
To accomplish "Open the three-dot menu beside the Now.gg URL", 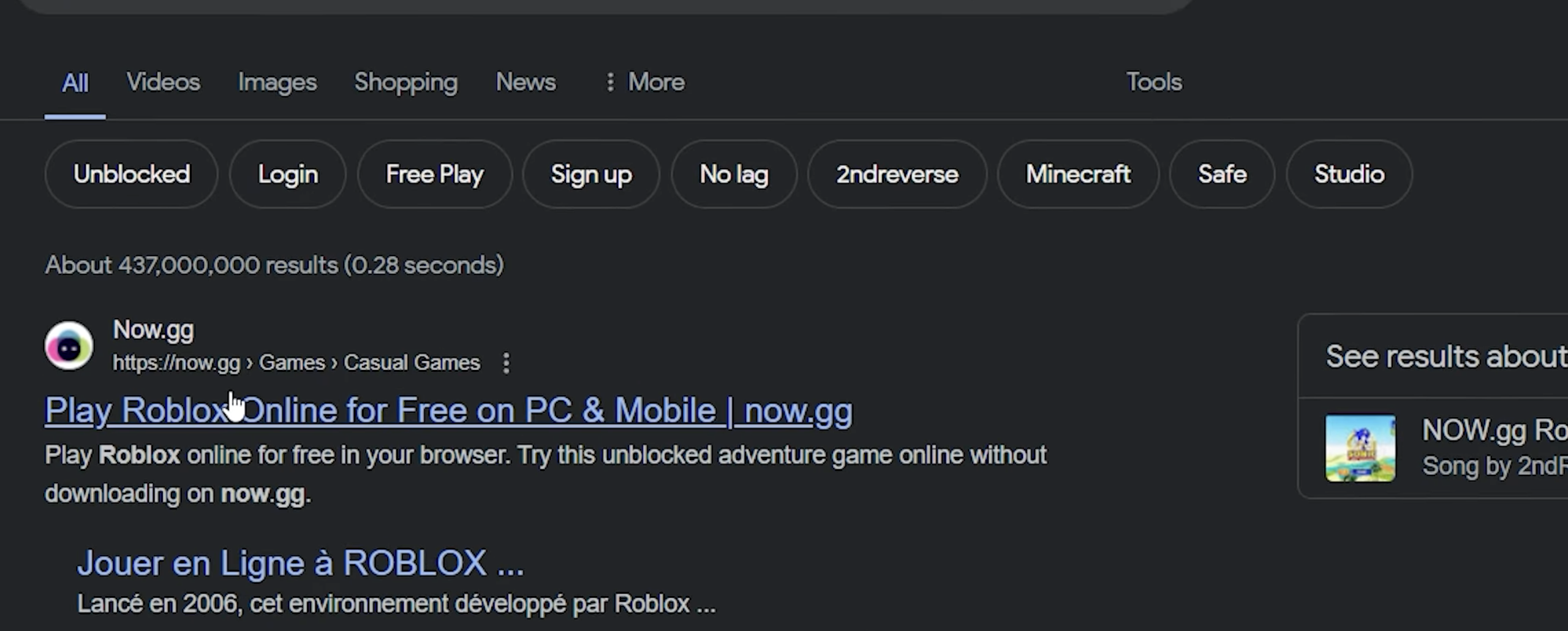I will 506,363.
